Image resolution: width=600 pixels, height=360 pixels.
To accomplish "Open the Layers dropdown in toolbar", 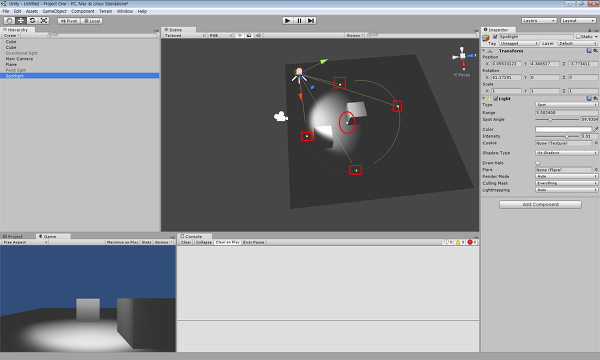I will tap(539, 21).
